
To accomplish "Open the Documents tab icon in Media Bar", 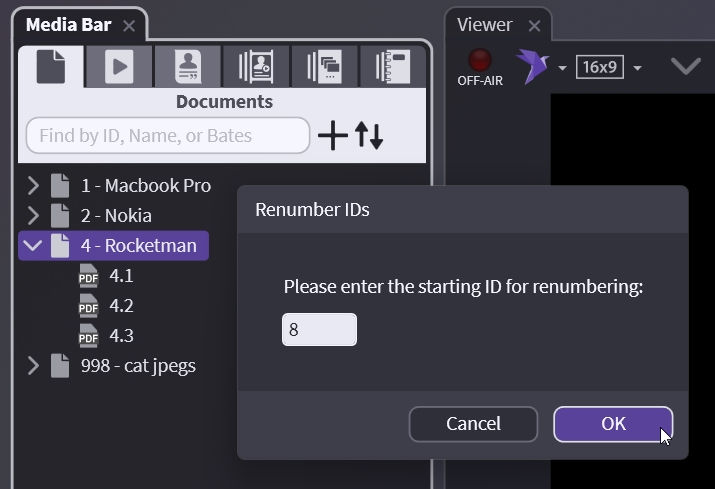I will (x=51, y=66).
